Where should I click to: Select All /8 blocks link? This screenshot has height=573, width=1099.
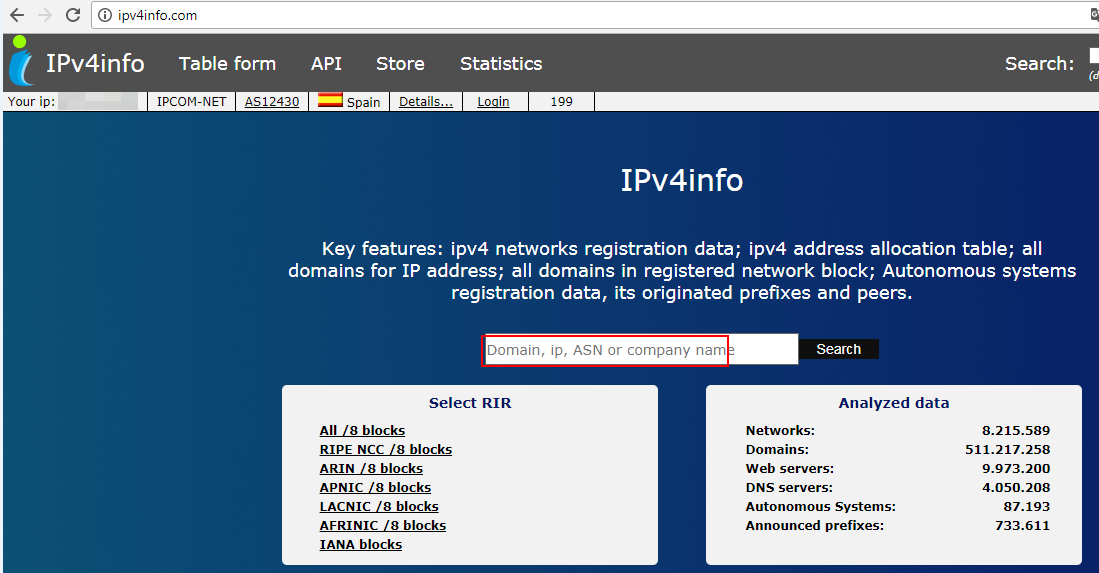click(362, 431)
